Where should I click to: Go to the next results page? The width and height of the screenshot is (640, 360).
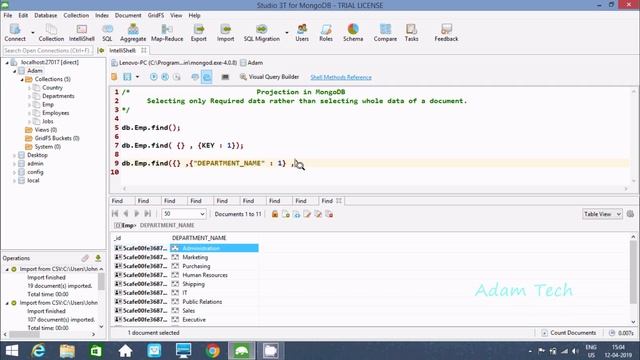(x=137, y=214)
